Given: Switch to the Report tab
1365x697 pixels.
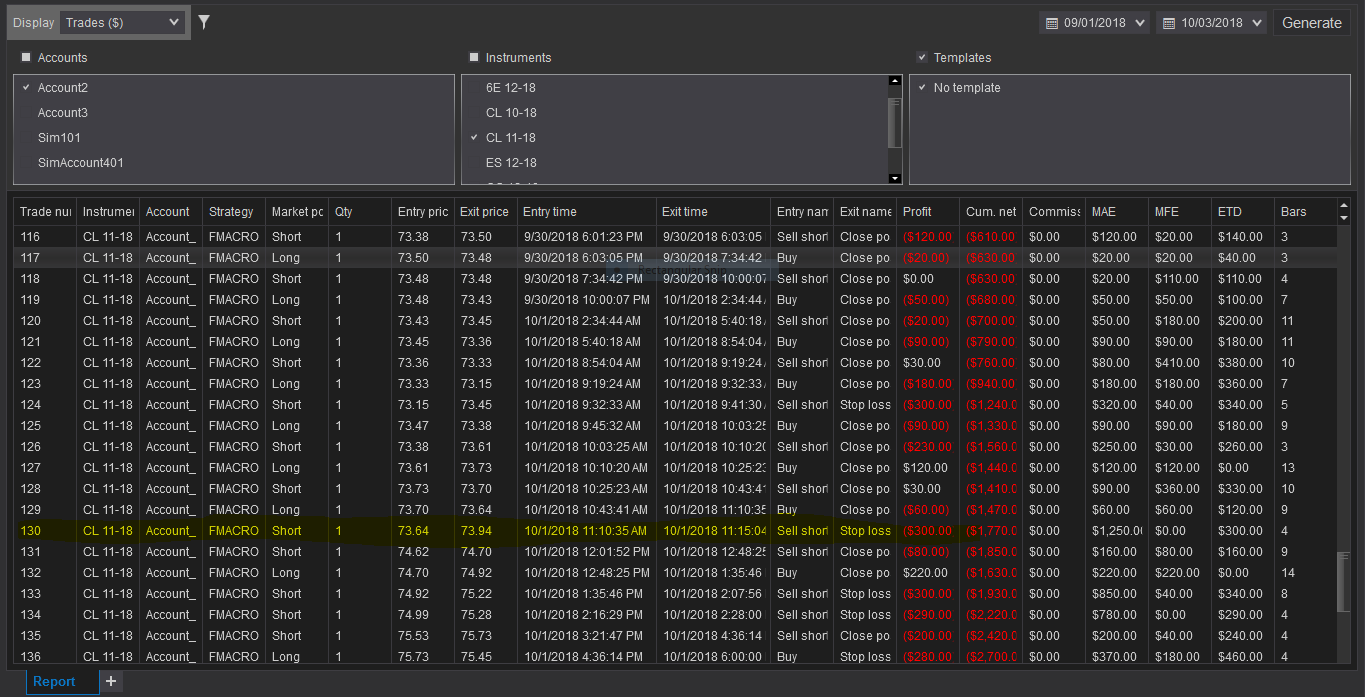Looking at the screenshot, I should (x=54, y=682).
